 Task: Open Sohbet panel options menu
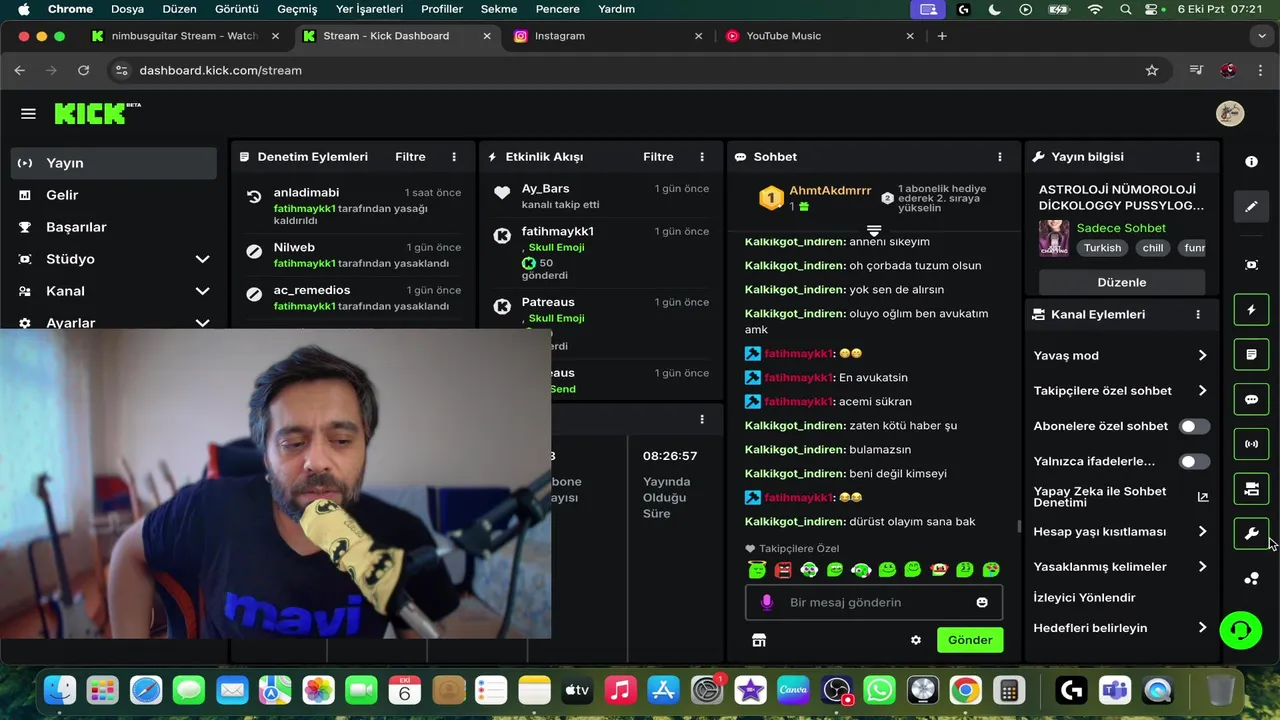(x=999, y=157)
